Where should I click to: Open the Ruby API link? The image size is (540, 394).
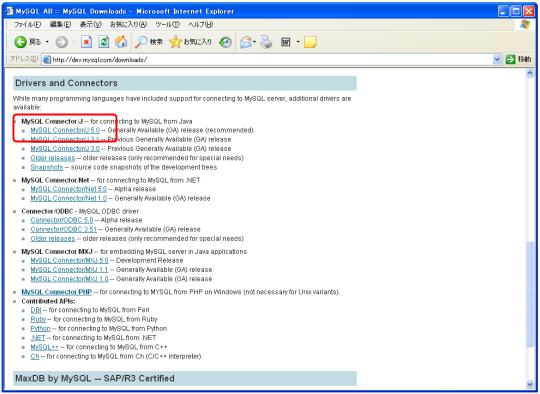click(x=38, y=319)
